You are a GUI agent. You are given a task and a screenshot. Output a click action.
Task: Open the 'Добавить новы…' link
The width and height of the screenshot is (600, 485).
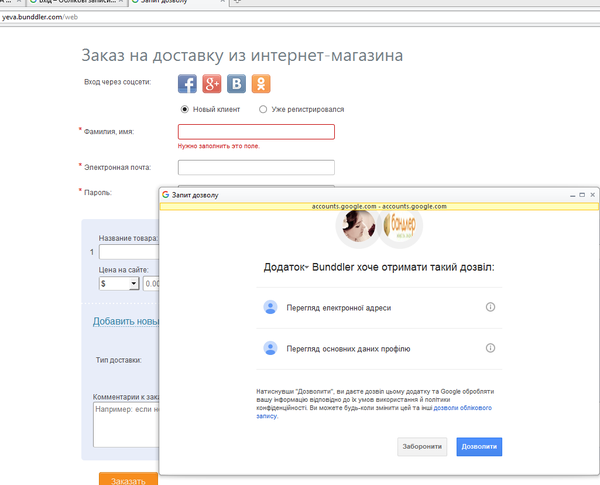click(x=126, y=321)
